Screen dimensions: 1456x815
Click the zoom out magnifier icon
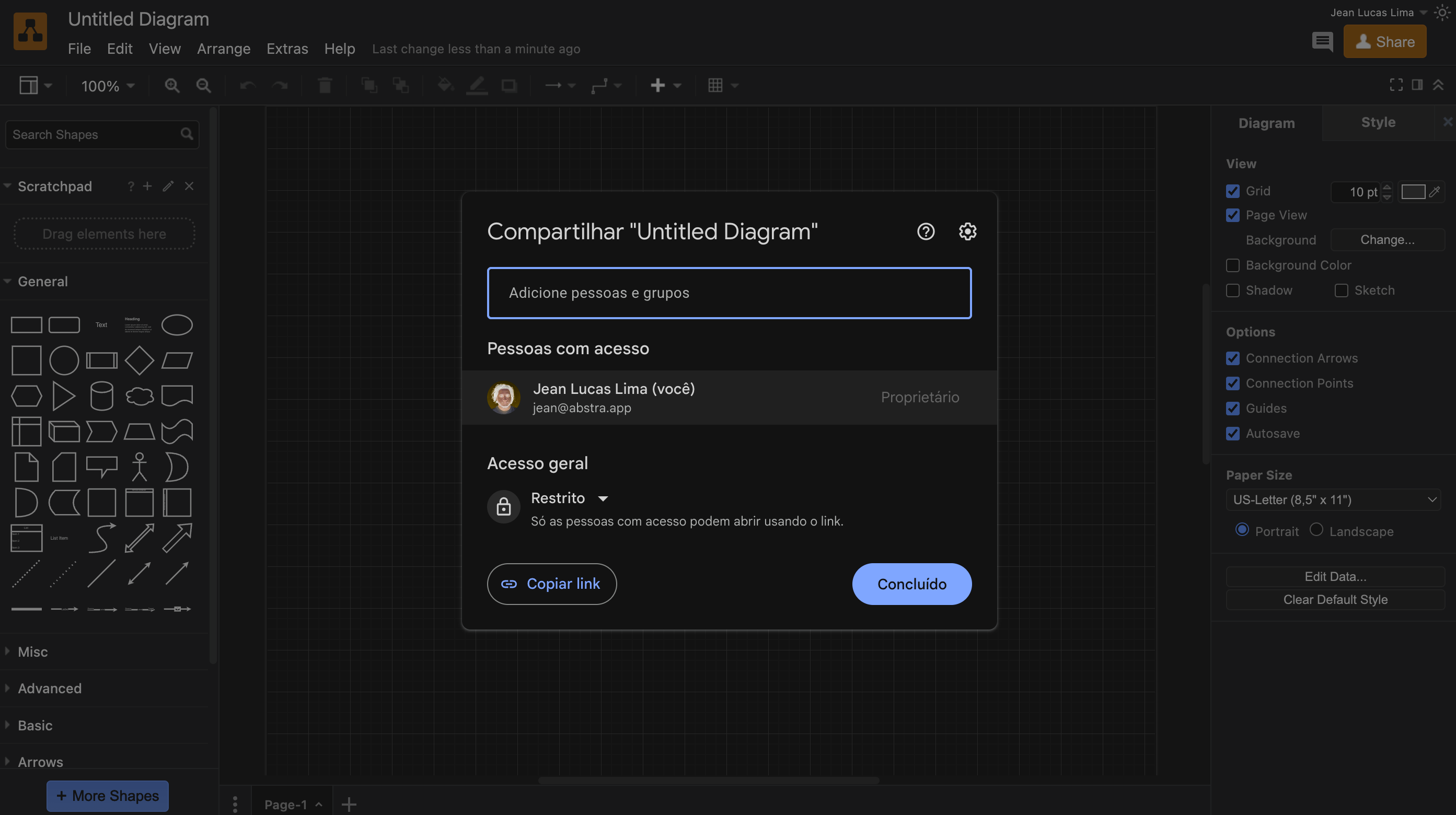click(203, 85)
